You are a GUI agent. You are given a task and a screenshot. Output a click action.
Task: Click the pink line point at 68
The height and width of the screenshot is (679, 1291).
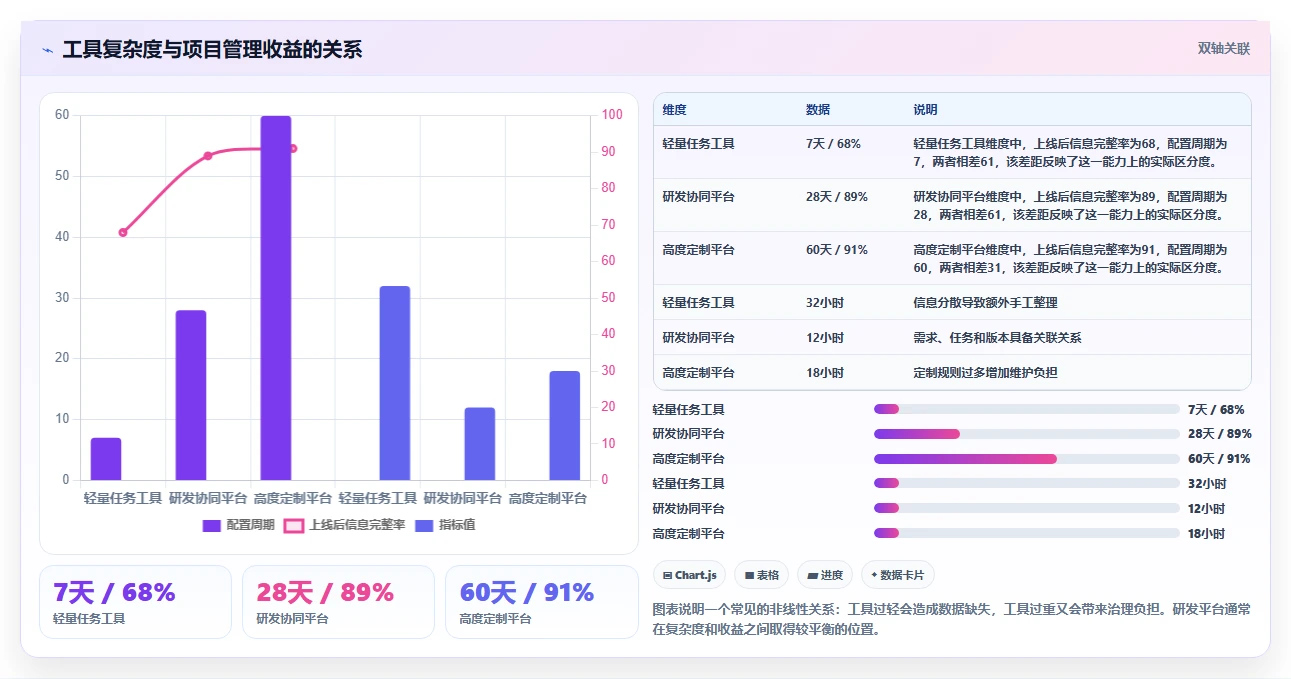[x=123, y=232]
